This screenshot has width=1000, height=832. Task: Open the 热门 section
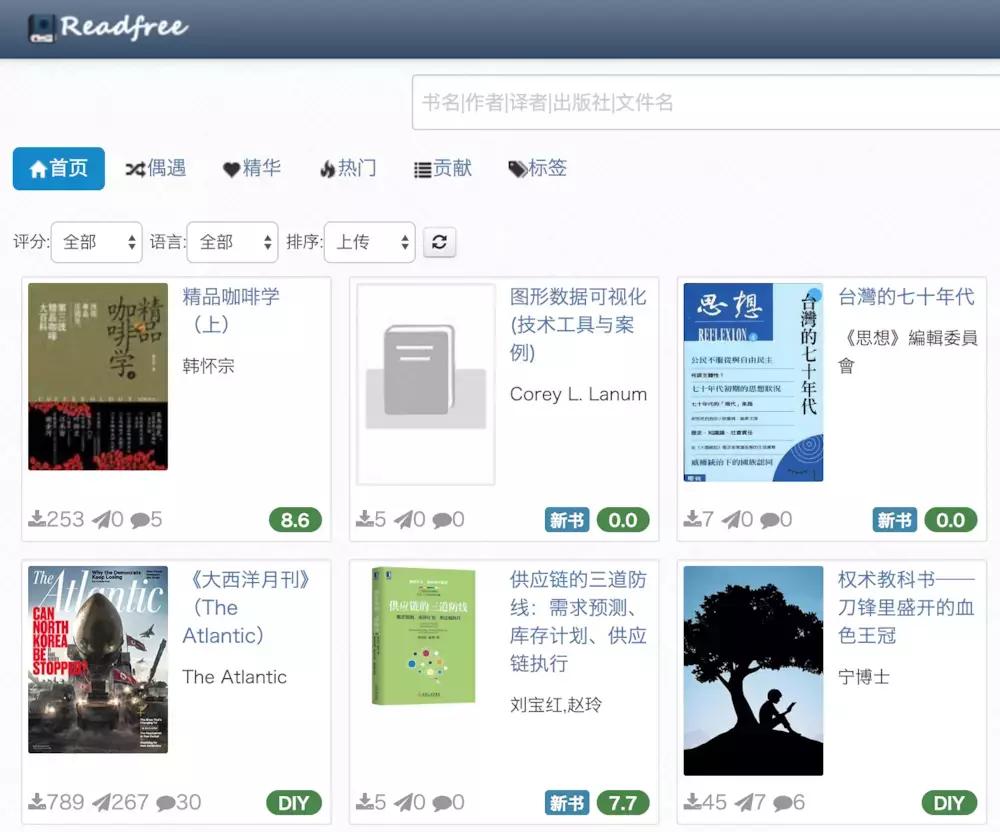click(347, 168)
